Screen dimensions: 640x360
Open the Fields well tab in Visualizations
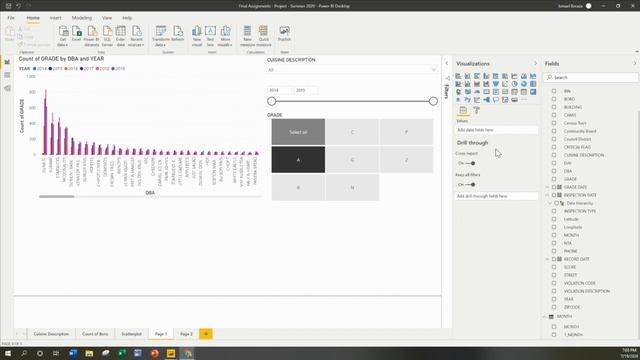click(x=463, y=110)
